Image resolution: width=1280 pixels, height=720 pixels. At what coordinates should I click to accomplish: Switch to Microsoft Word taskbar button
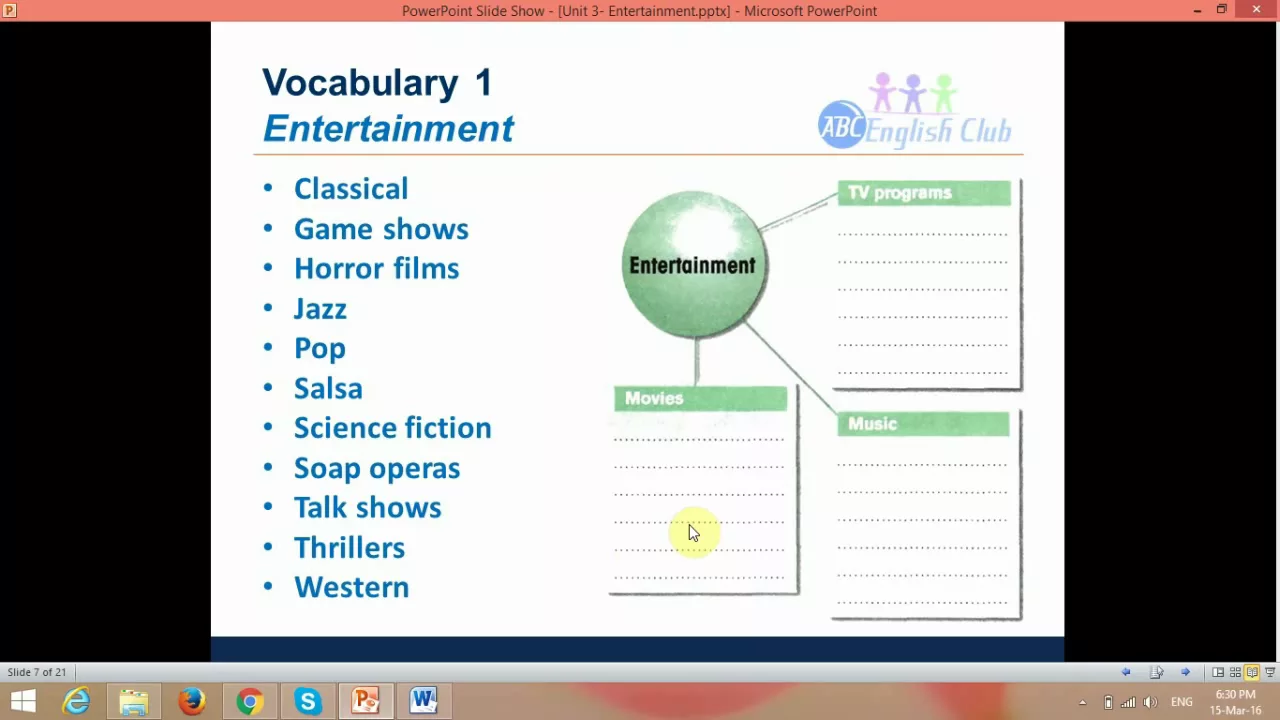423,701
